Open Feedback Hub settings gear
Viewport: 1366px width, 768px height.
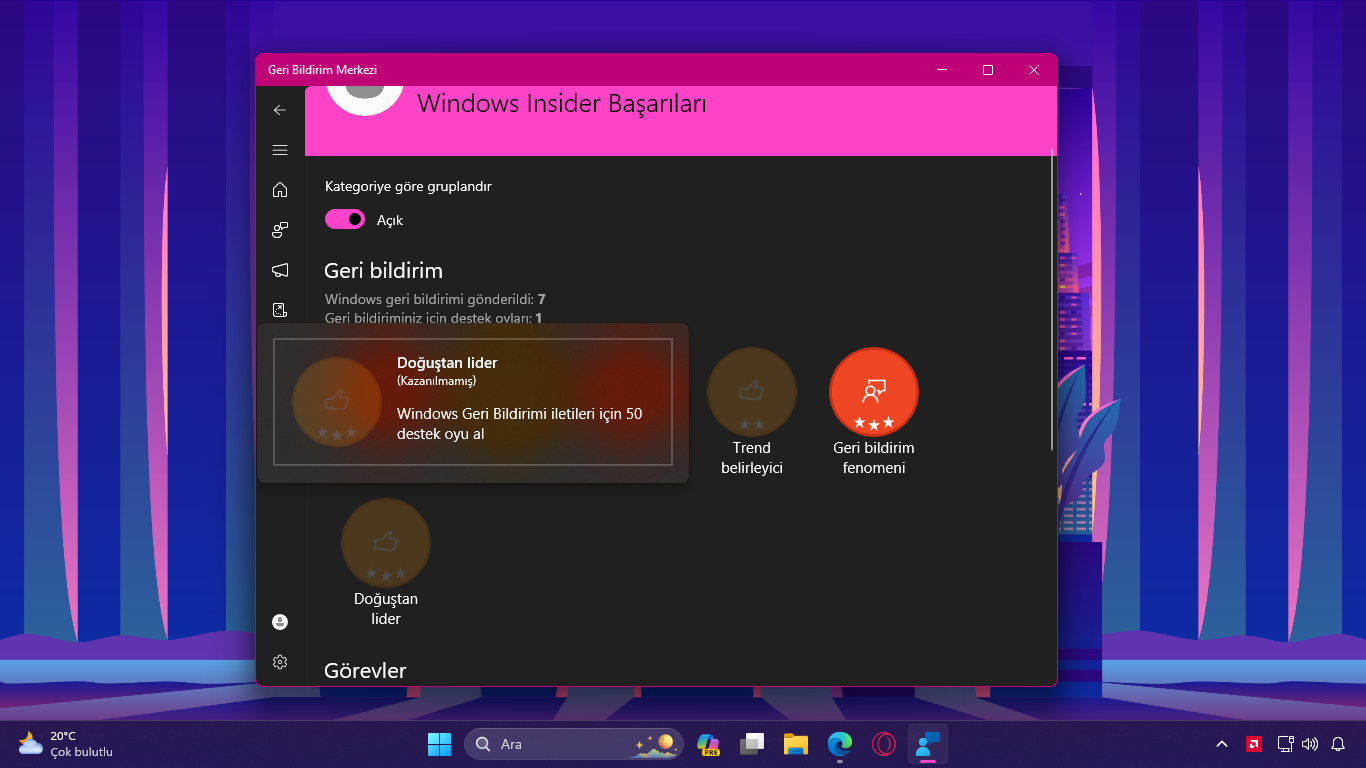(x=280, y=662)
